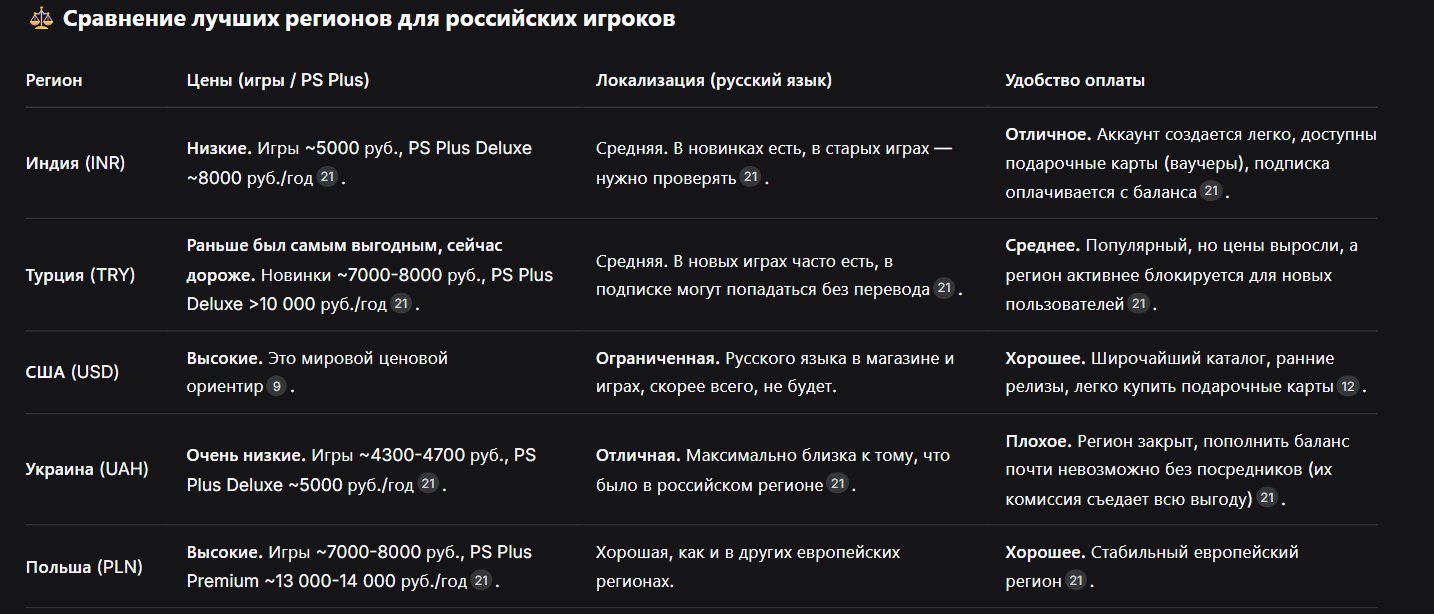The width and height of the screenshot is (1434, 614).
Task: Click the Локализация (русский язык) column header
Action: point(714,80)
